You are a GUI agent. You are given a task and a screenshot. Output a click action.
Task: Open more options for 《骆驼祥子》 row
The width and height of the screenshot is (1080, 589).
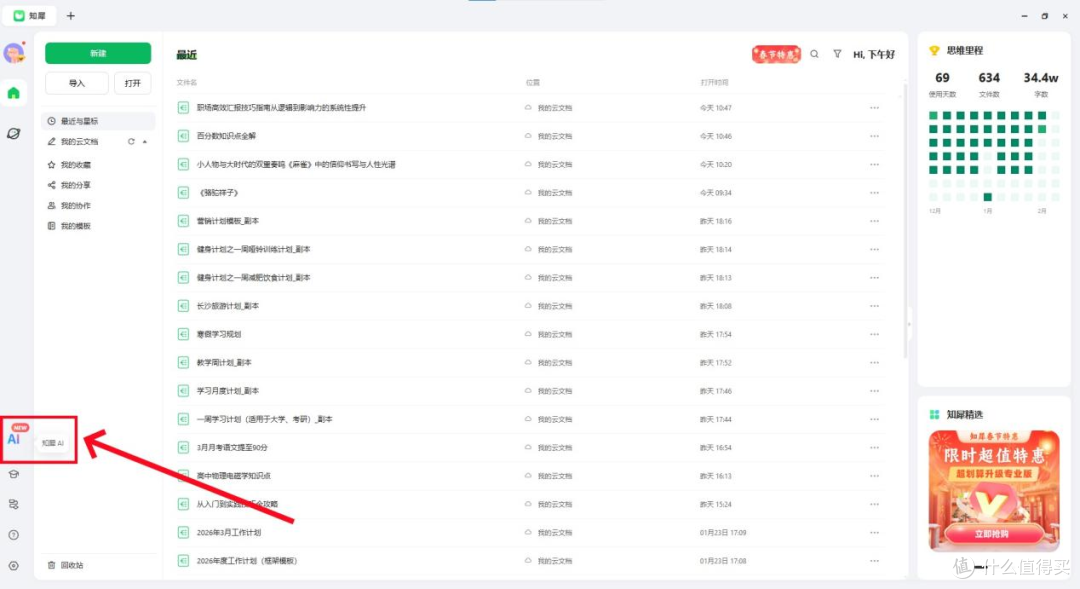[x=874, y=193]
